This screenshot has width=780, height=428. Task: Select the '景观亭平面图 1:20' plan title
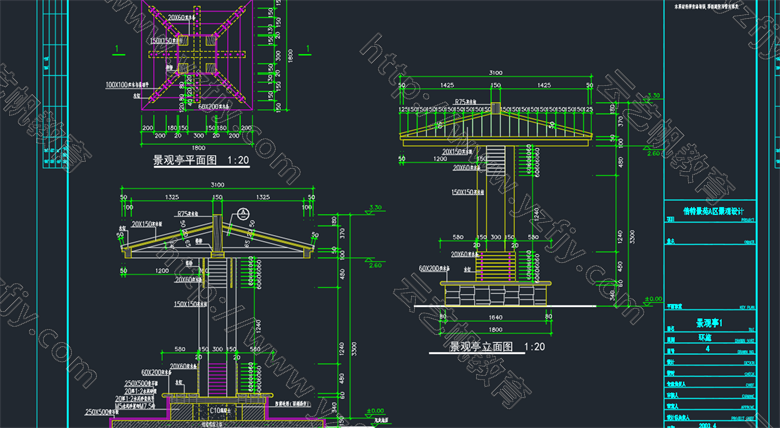pyautogui.click(x=201, y=160)
